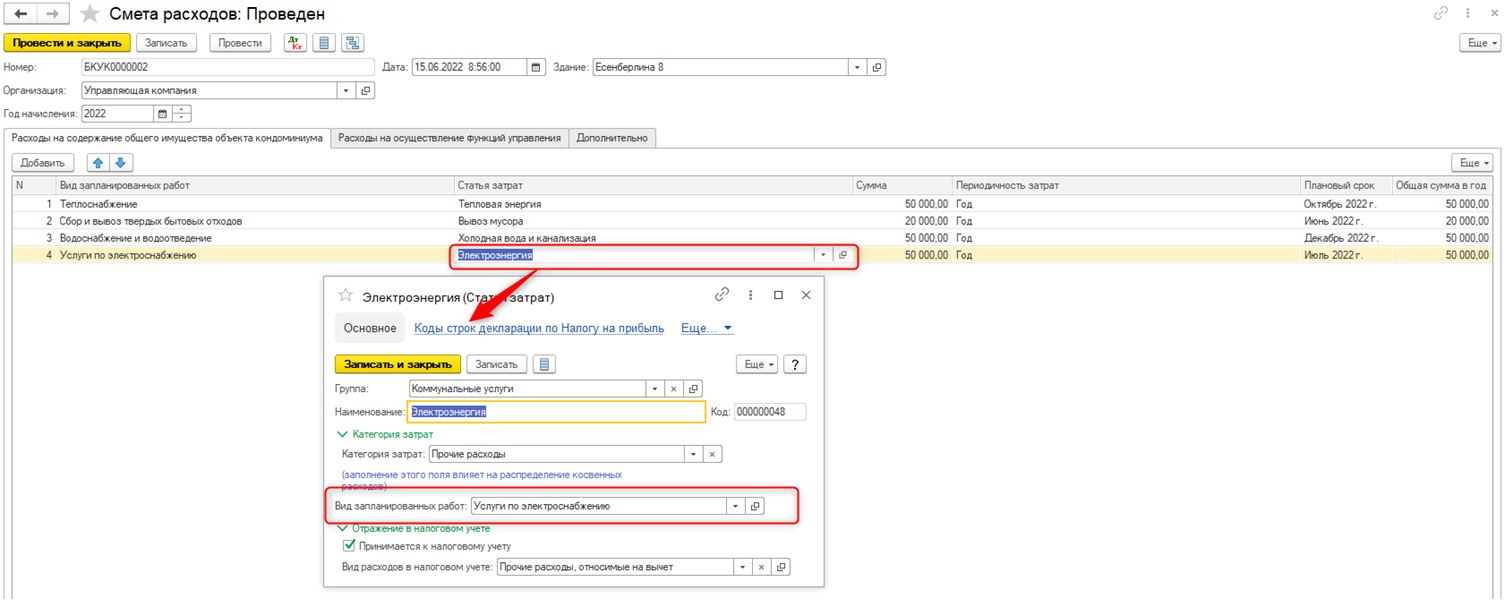Copy link to Электроэнергия dialog

pyautogui.click(x=722, y=295)
